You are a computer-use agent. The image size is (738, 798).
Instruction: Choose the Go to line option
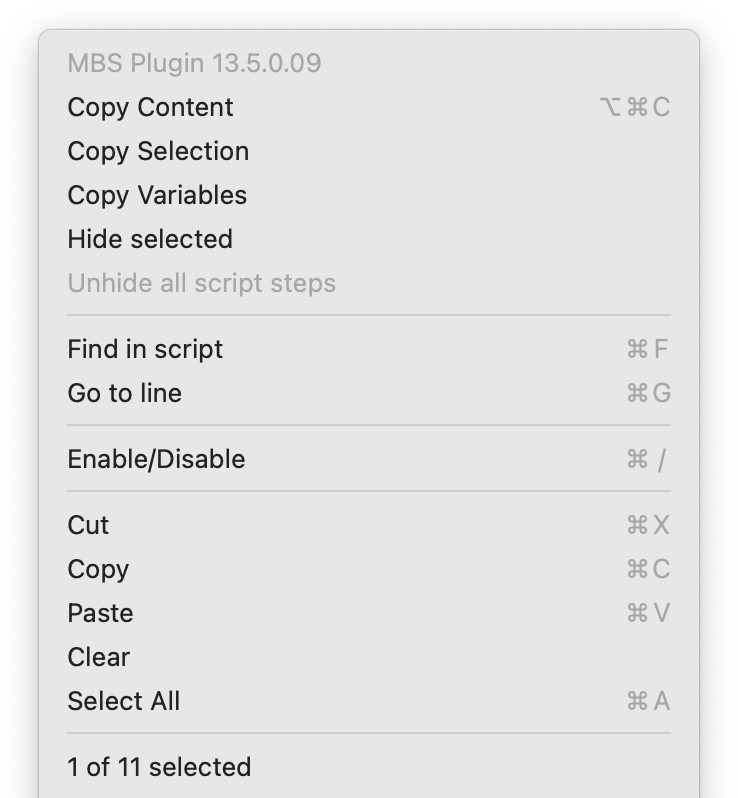click(124, 393)
